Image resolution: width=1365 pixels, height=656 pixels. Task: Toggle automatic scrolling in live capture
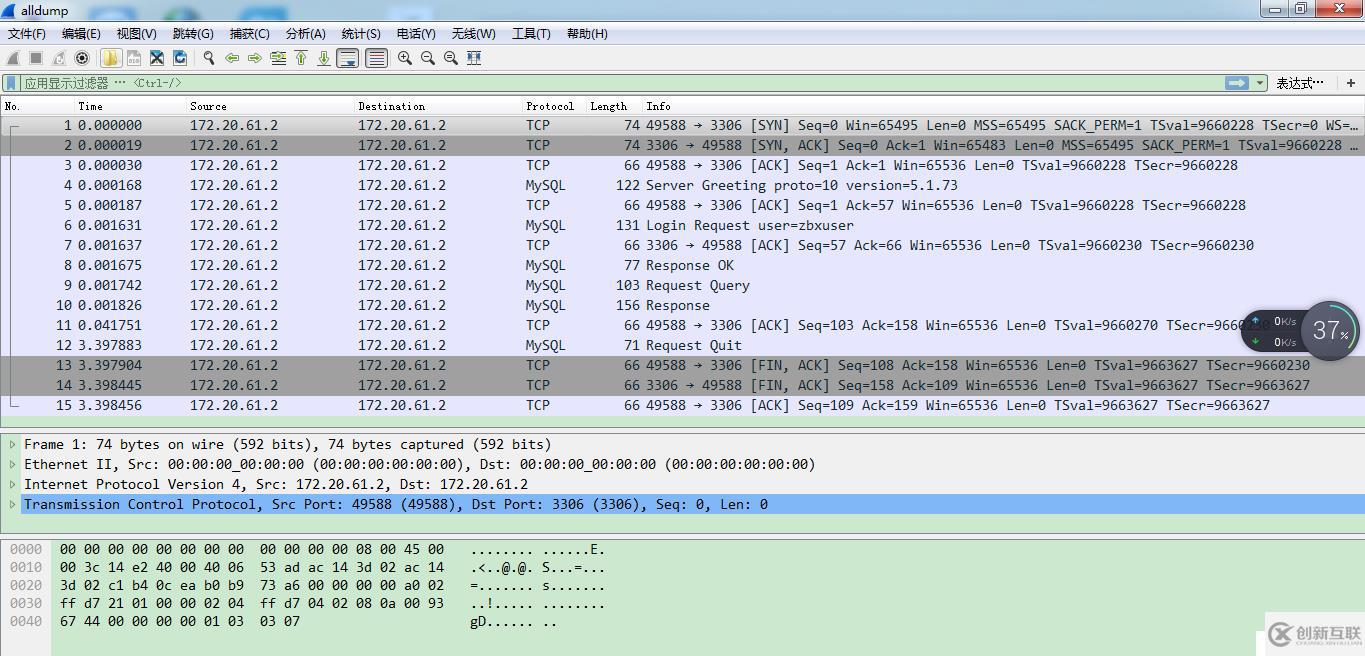348,57
